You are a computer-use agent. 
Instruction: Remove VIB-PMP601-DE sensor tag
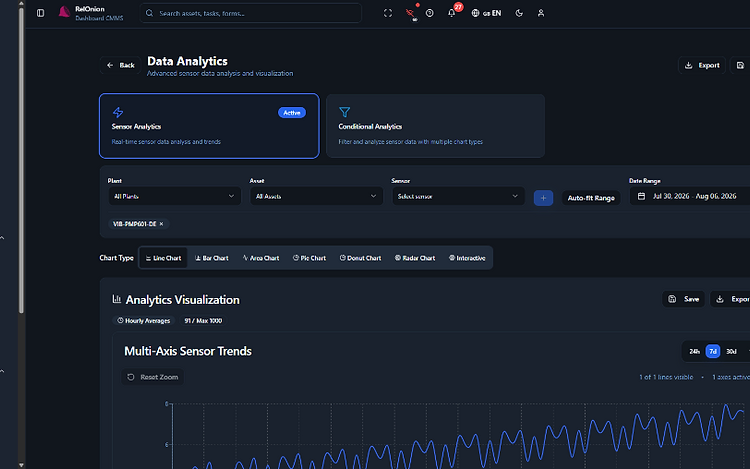click(x=162, y=224)
